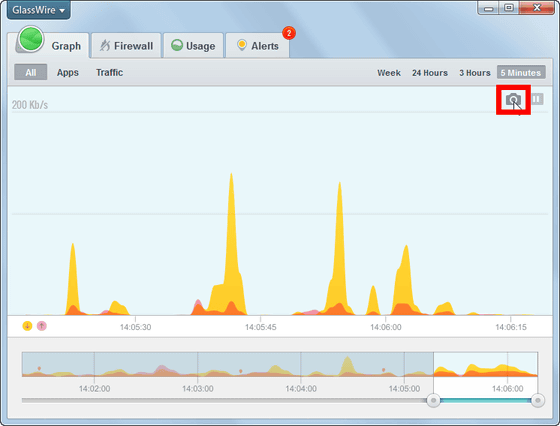Toggle the yellow download arrow indicator

[x=28, y=326]
